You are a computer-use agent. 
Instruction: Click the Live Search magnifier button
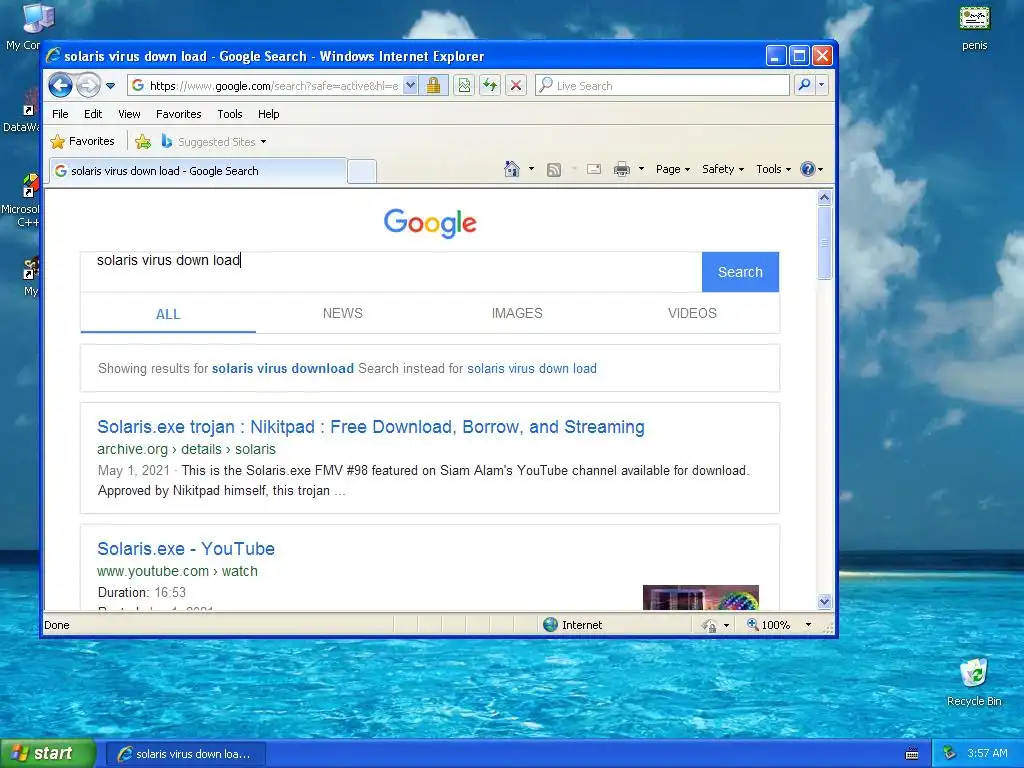point(805,85)
